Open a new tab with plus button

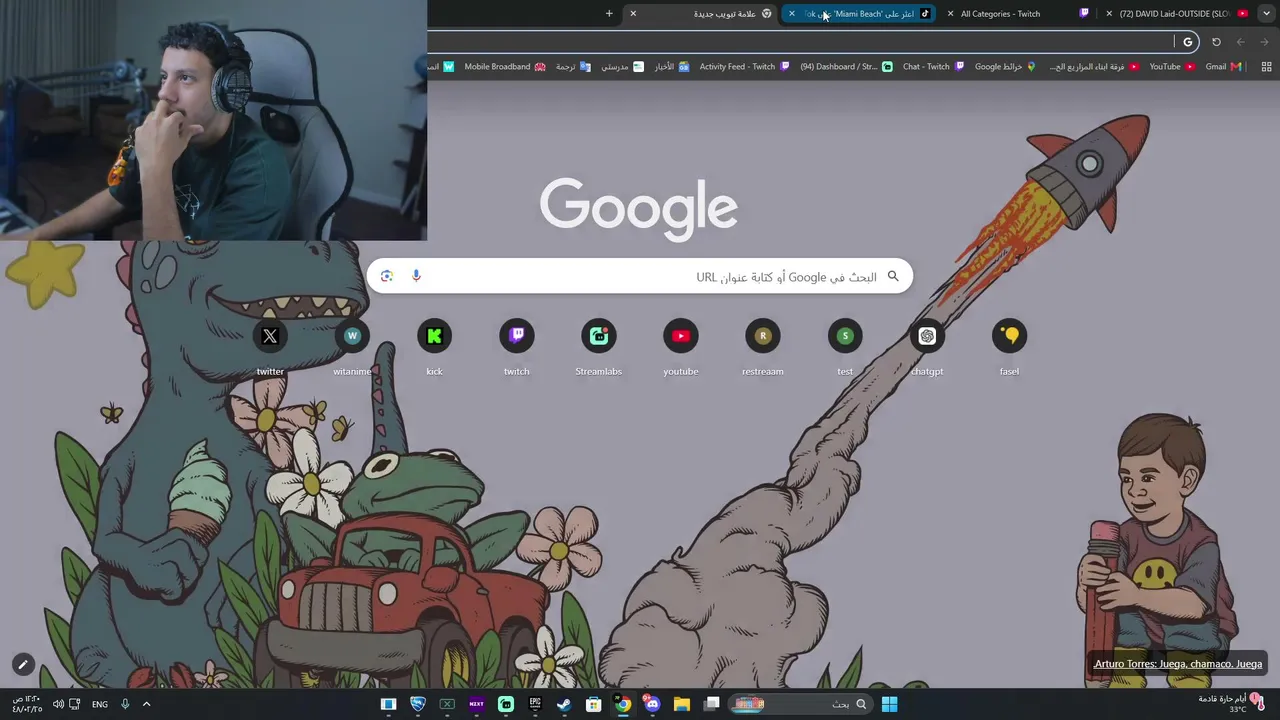pos(609,13)
